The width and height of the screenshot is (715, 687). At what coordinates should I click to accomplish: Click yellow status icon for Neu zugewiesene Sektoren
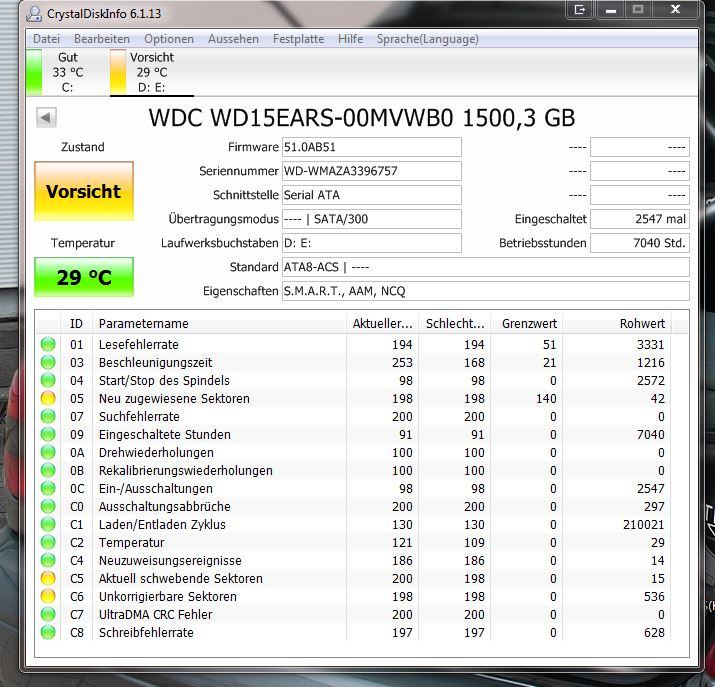tap(48, 398)
